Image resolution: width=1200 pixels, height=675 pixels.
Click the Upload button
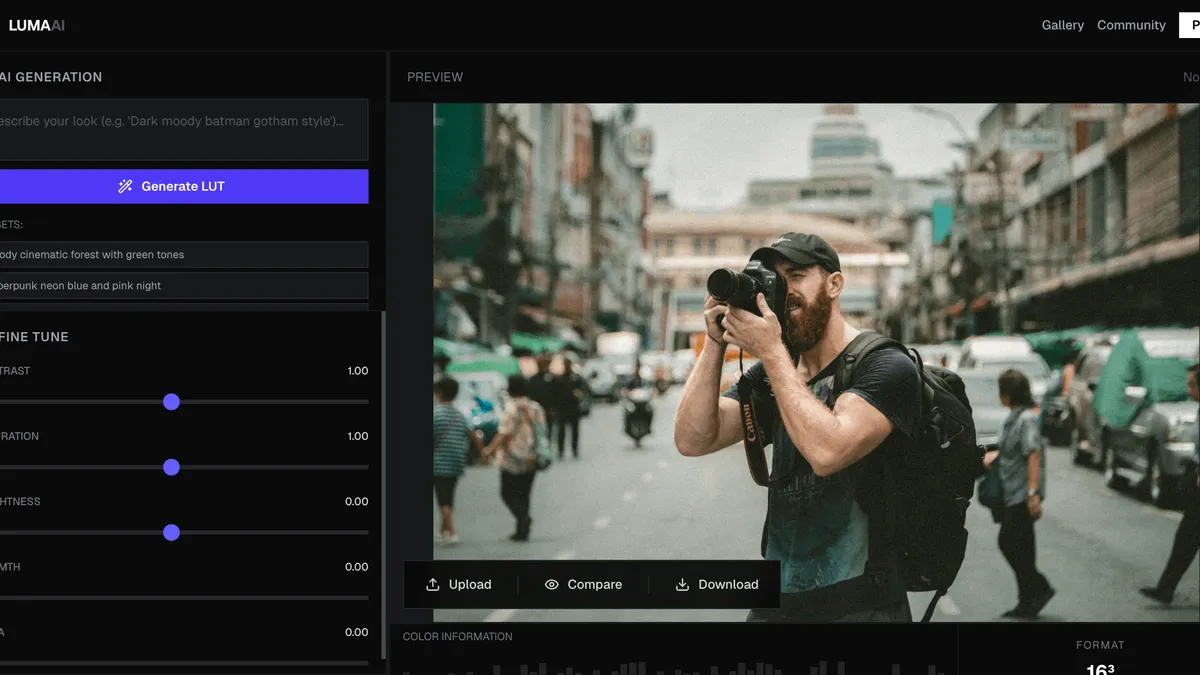coord(459,584)
